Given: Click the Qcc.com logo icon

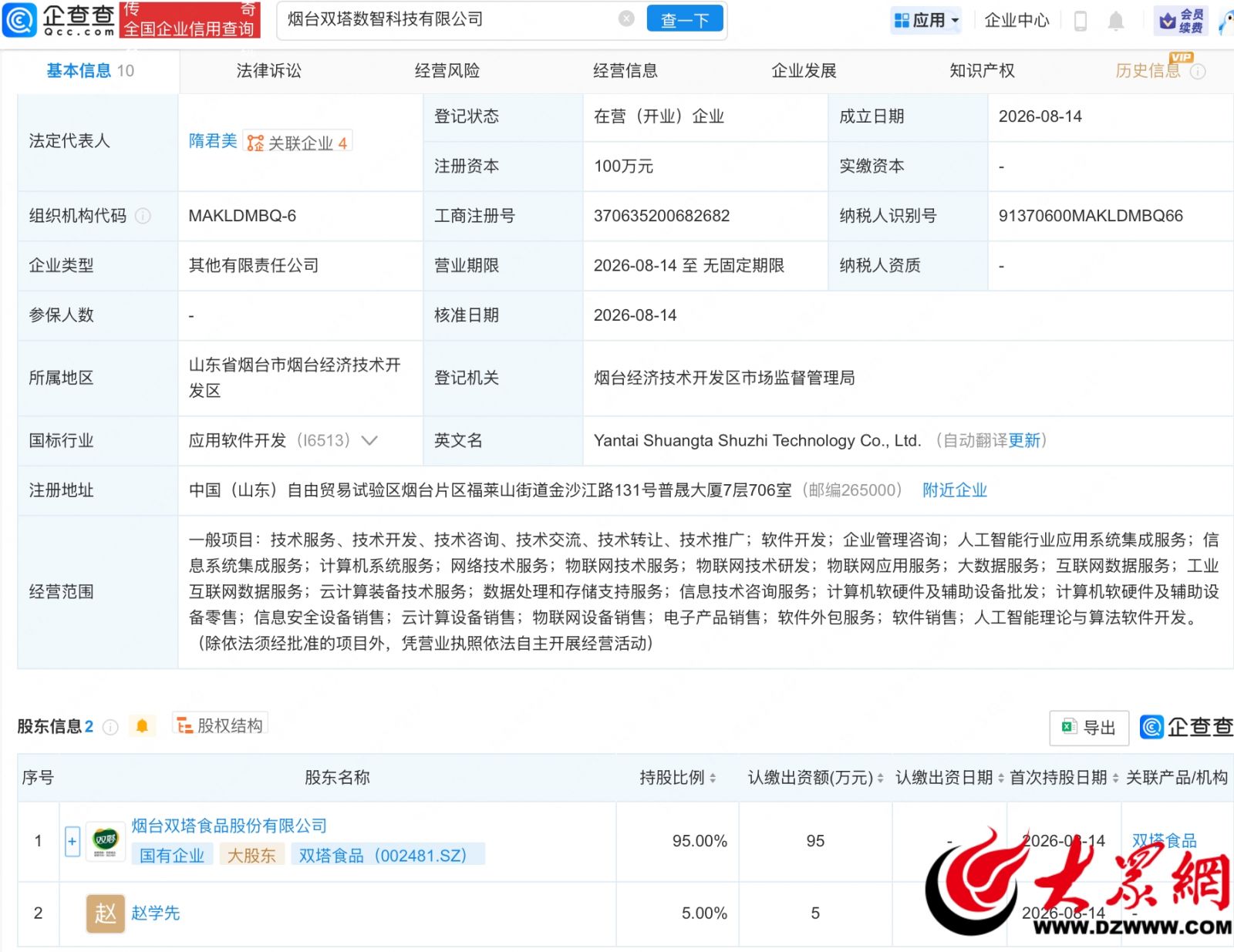Looking at the screenshot, I should point(19,20).
